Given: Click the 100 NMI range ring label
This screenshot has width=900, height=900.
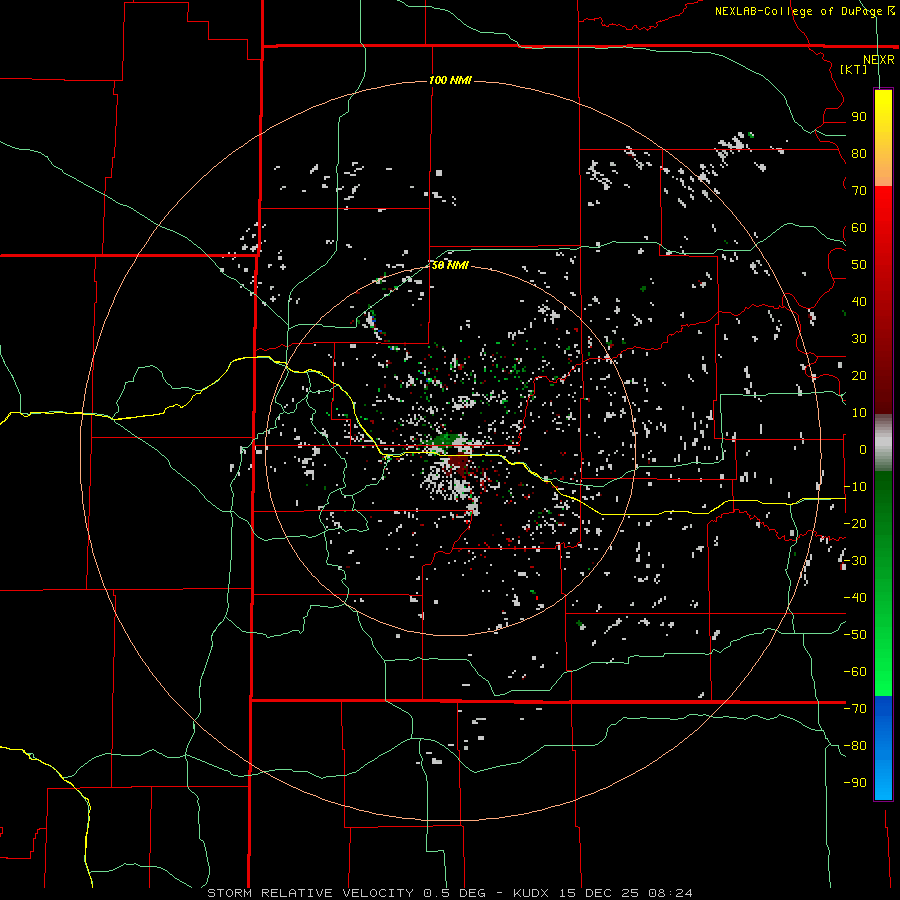Looking at the screenshot, I should 450,80.
